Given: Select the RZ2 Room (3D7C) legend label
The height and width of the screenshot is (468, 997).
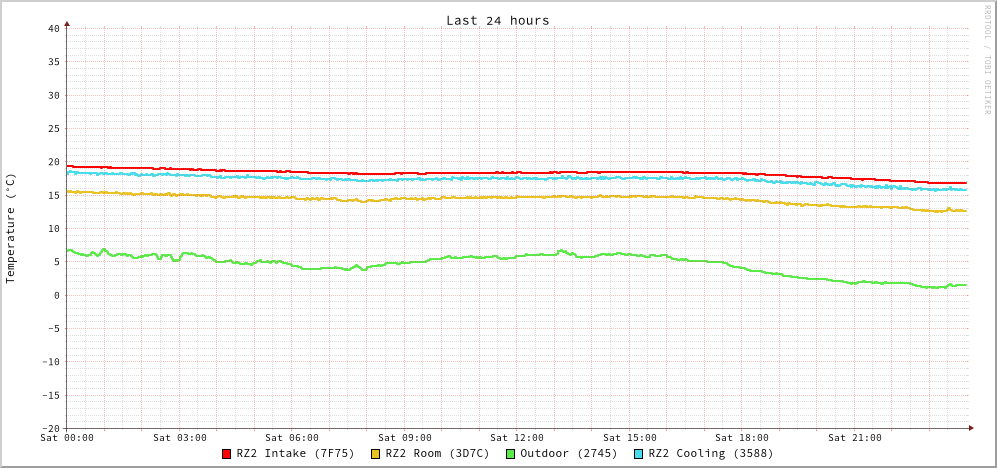Looking at the screenshot, I should tap(437, 453).
